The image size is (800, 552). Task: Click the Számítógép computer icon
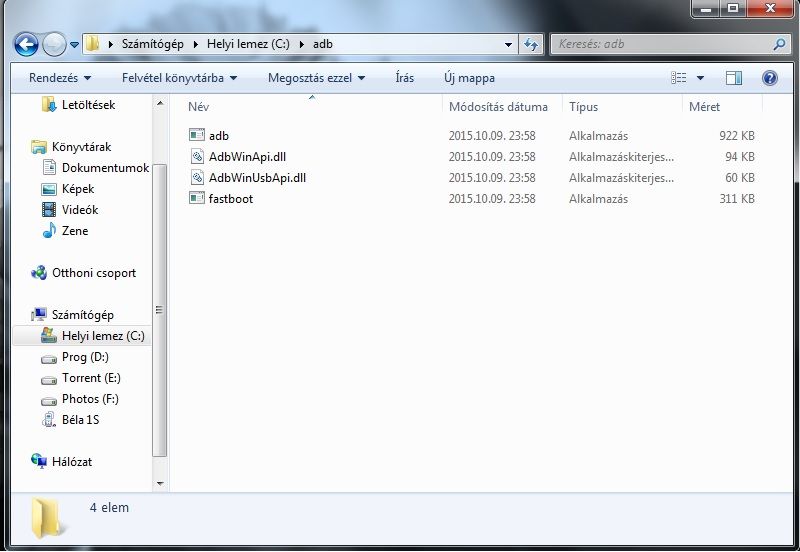pos(39,314)
